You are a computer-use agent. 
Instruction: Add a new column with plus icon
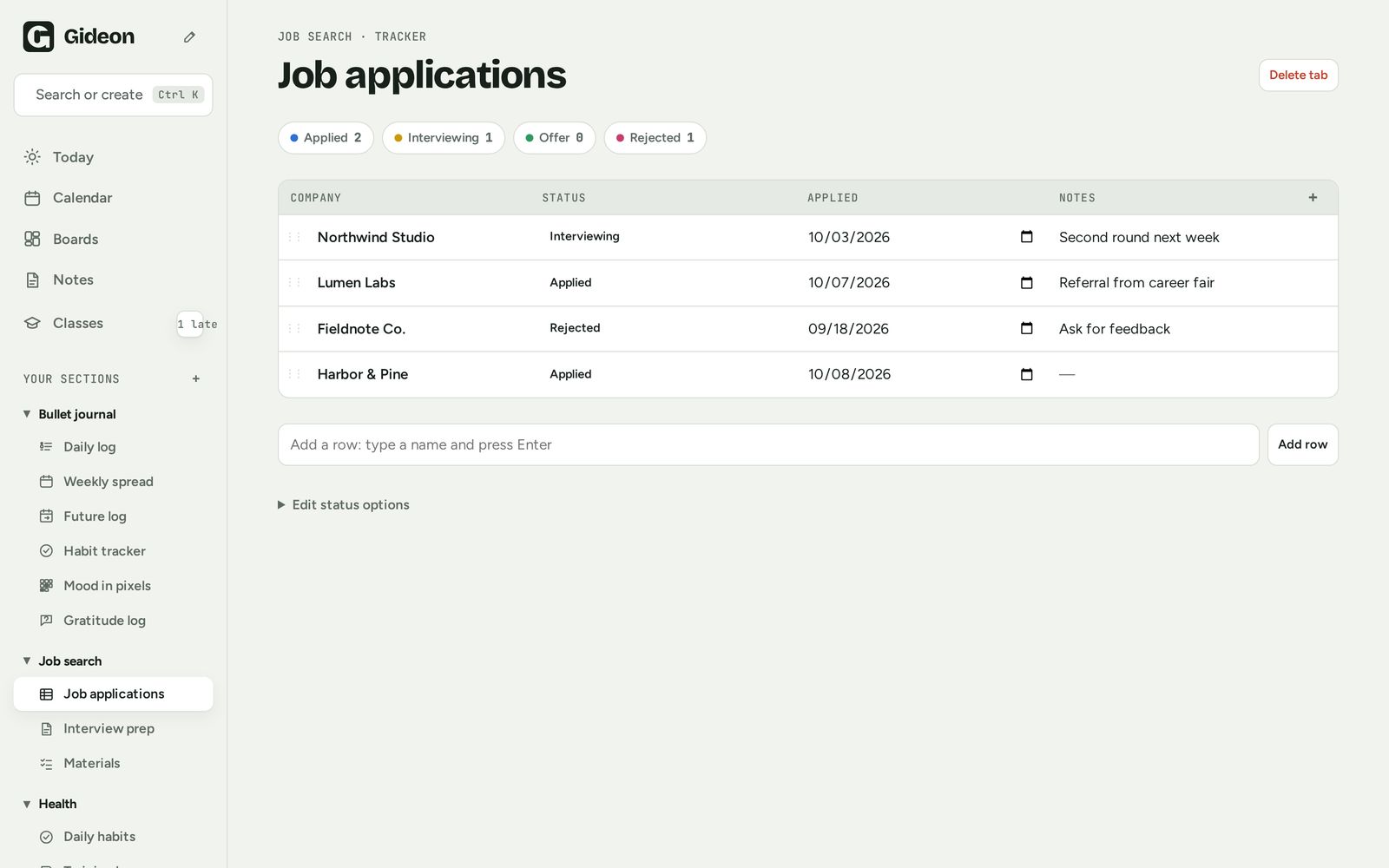pos(1313,198)
